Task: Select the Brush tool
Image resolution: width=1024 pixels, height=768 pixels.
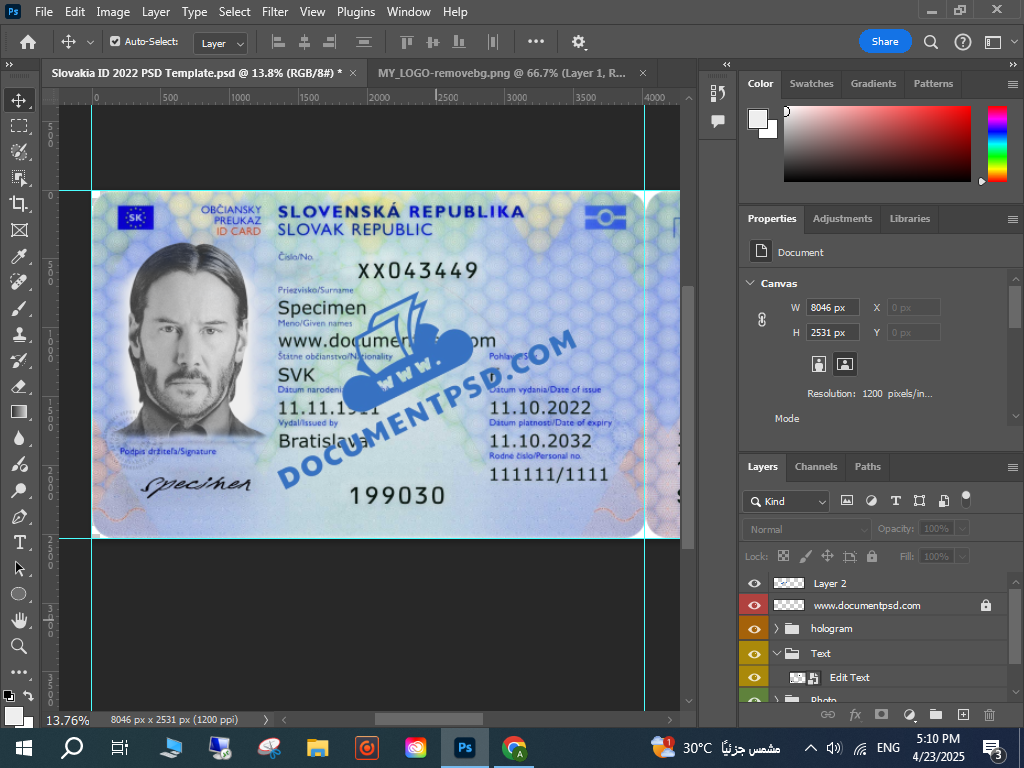Action: click(19, 308)
